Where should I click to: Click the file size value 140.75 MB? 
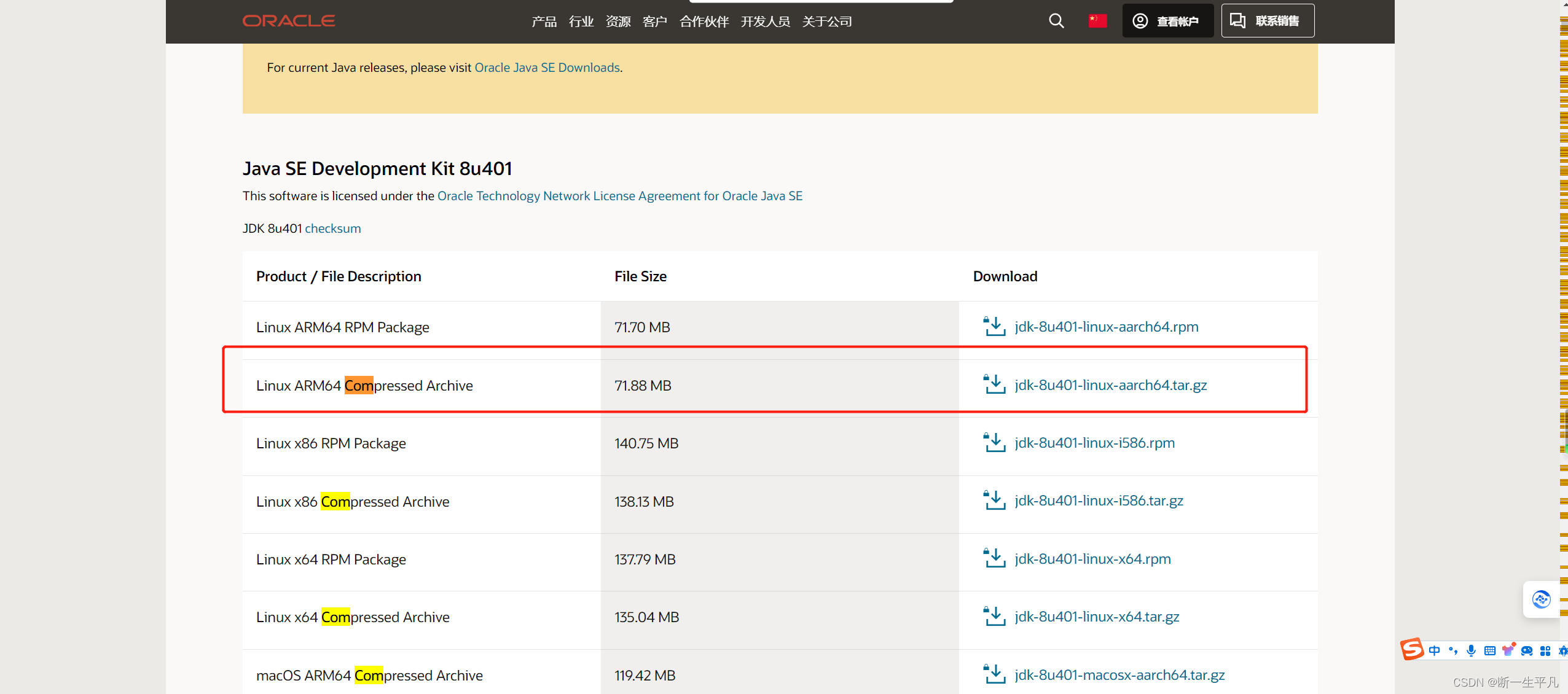[646, 443]
